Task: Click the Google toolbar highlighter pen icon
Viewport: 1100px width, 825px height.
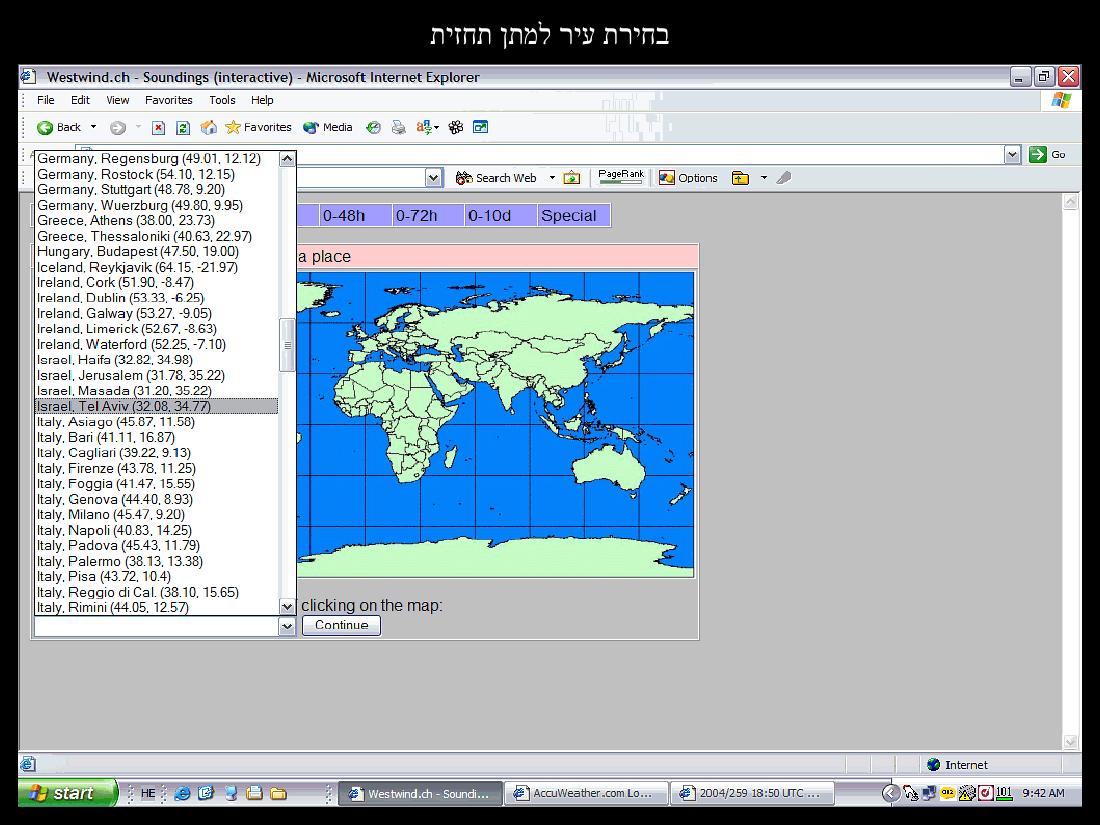Action: coord(784,178)
